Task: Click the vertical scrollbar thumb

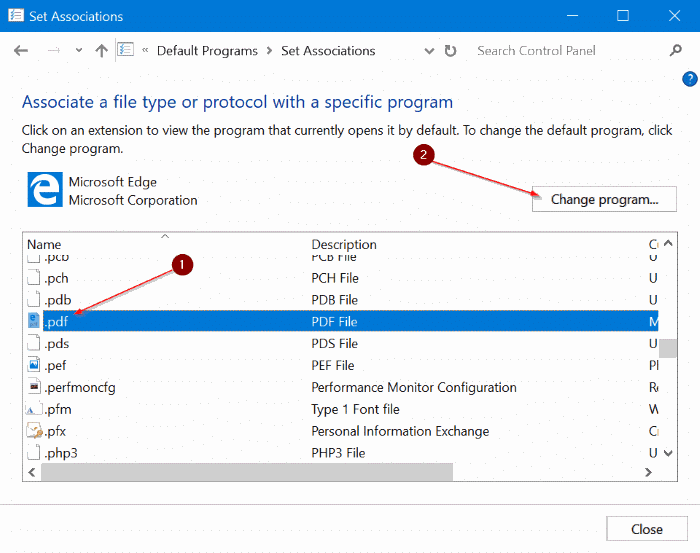Action: (668, 349)
